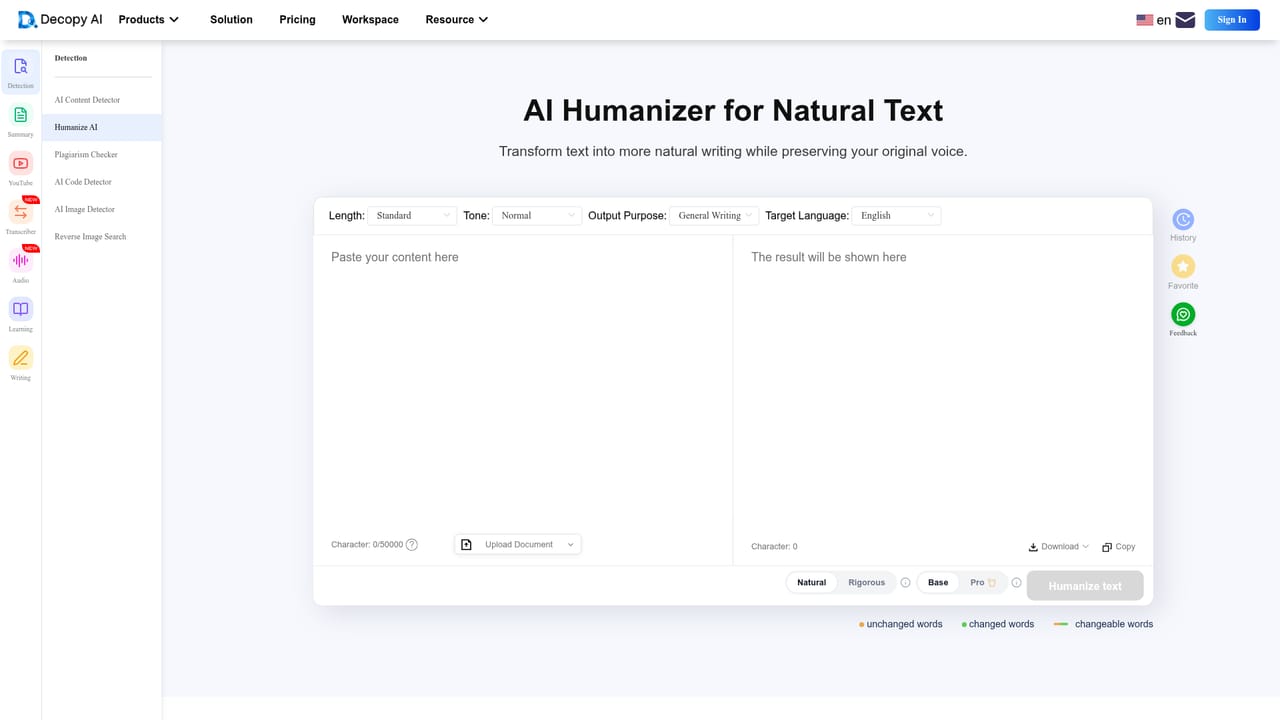
Task: Click the info icon beside Rigorous
Action: [x=905, y=582]
